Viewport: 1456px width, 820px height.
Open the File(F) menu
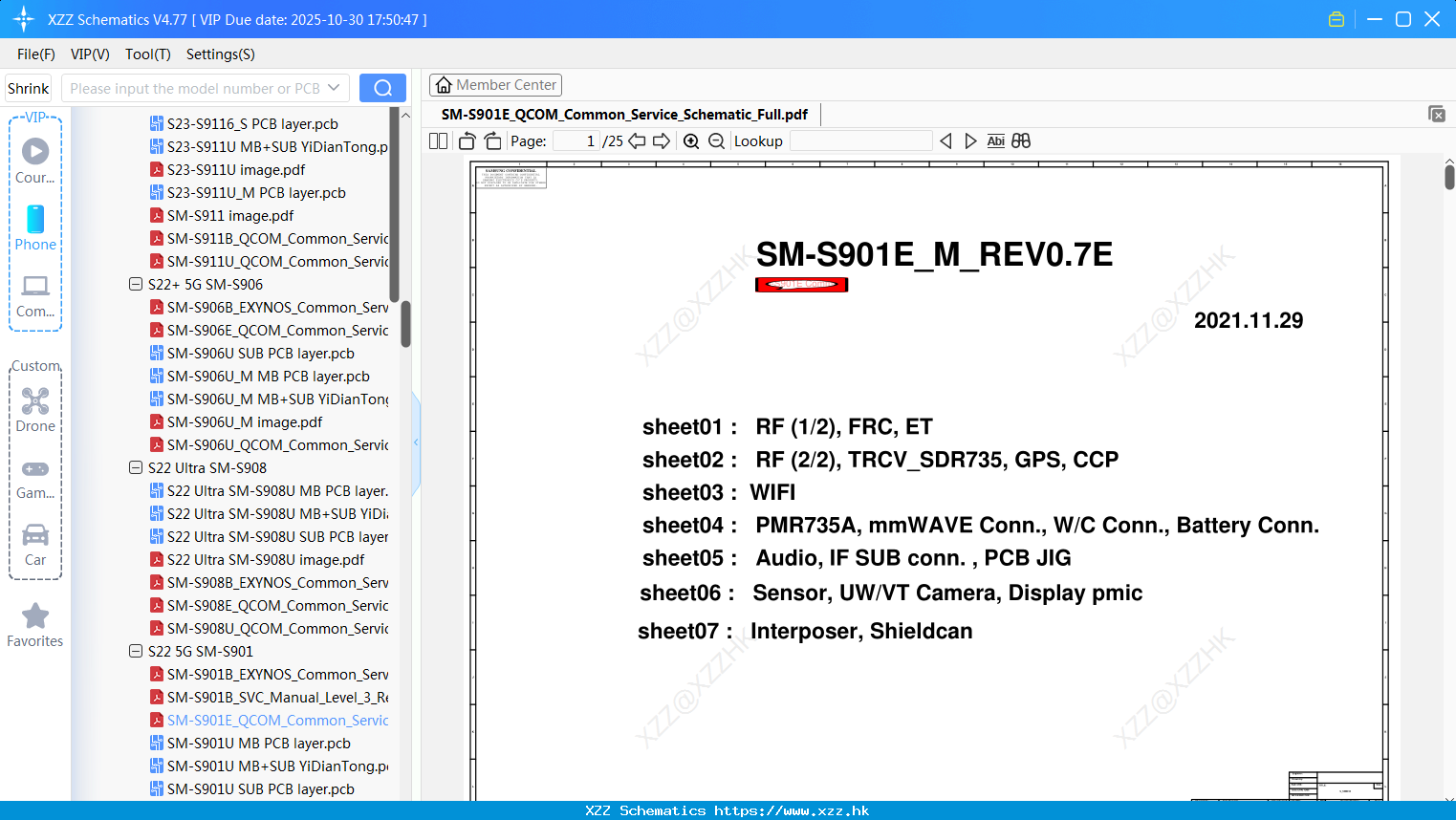click(x=36, y=54)
